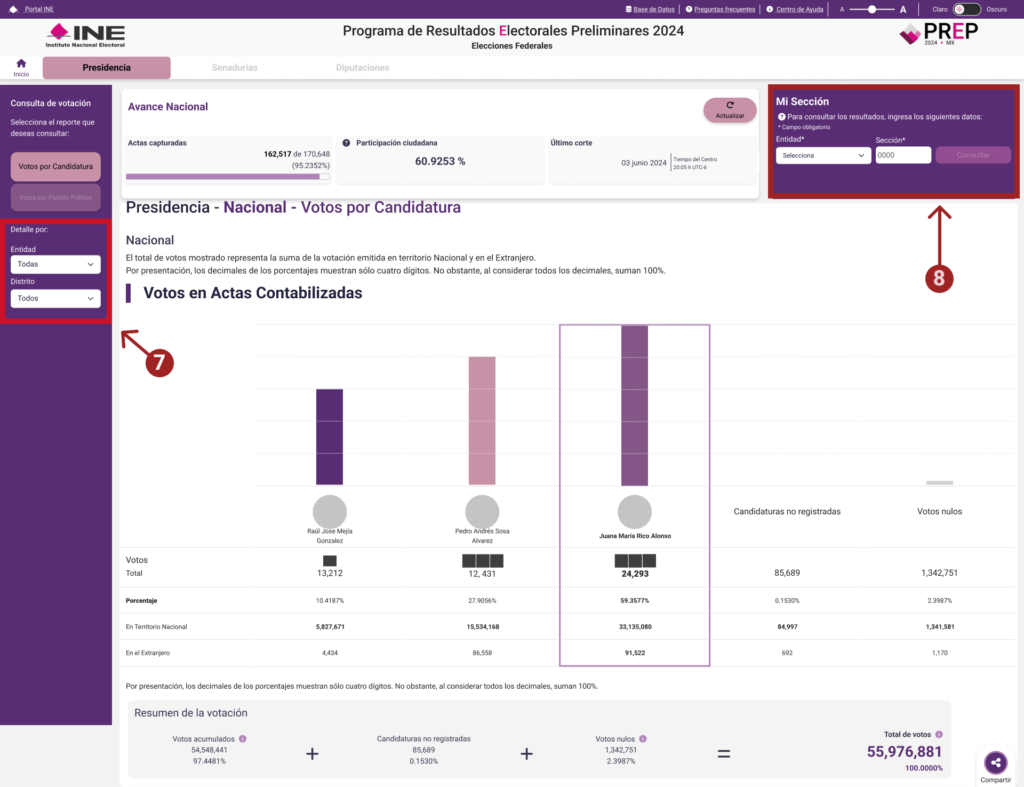The height and width of the screenshot is (787, 1024).
Task: Click Juana María Rico Alonso's avatar
Action: (635, 511)
